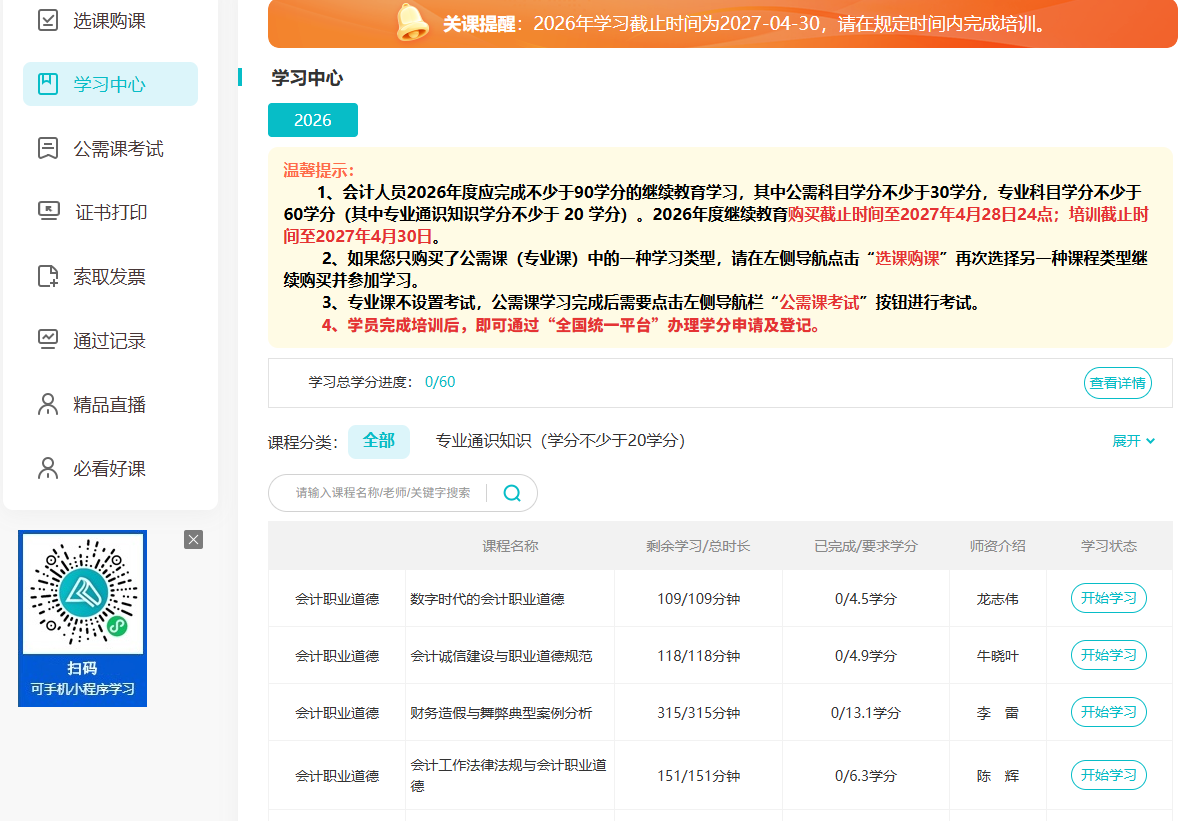Close the QR code panel
1203x821 pixels.
click(194, 540)
